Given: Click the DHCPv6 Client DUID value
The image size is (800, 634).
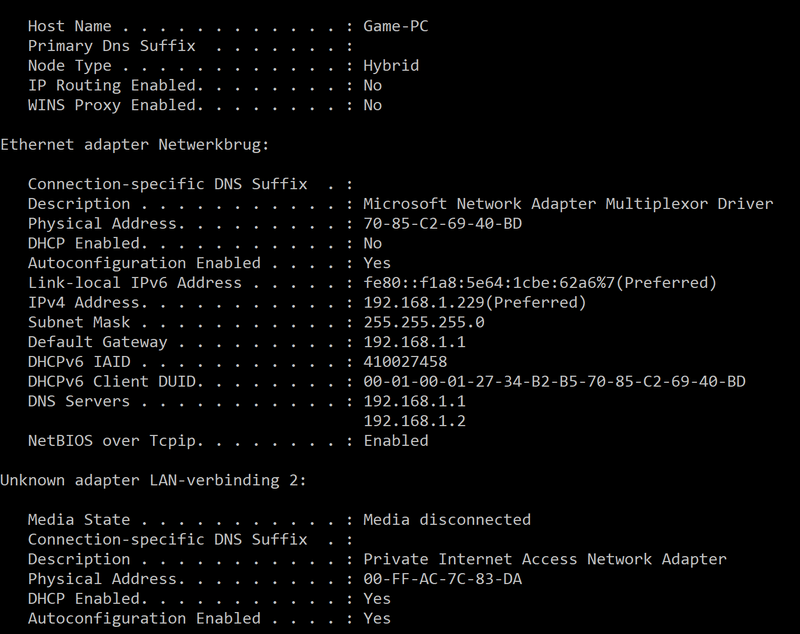Looking at the screenshot, I should click(554, 382).
